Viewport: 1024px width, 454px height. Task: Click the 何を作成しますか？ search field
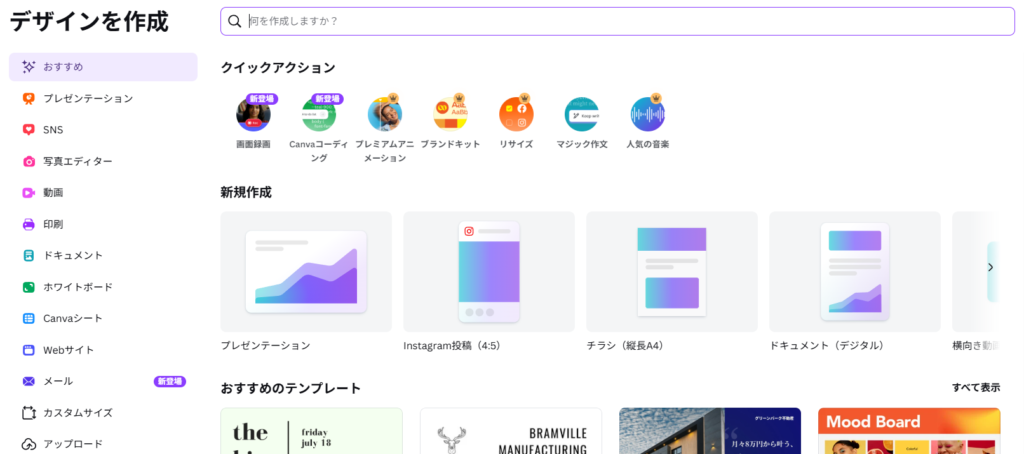tap(617, 22)
